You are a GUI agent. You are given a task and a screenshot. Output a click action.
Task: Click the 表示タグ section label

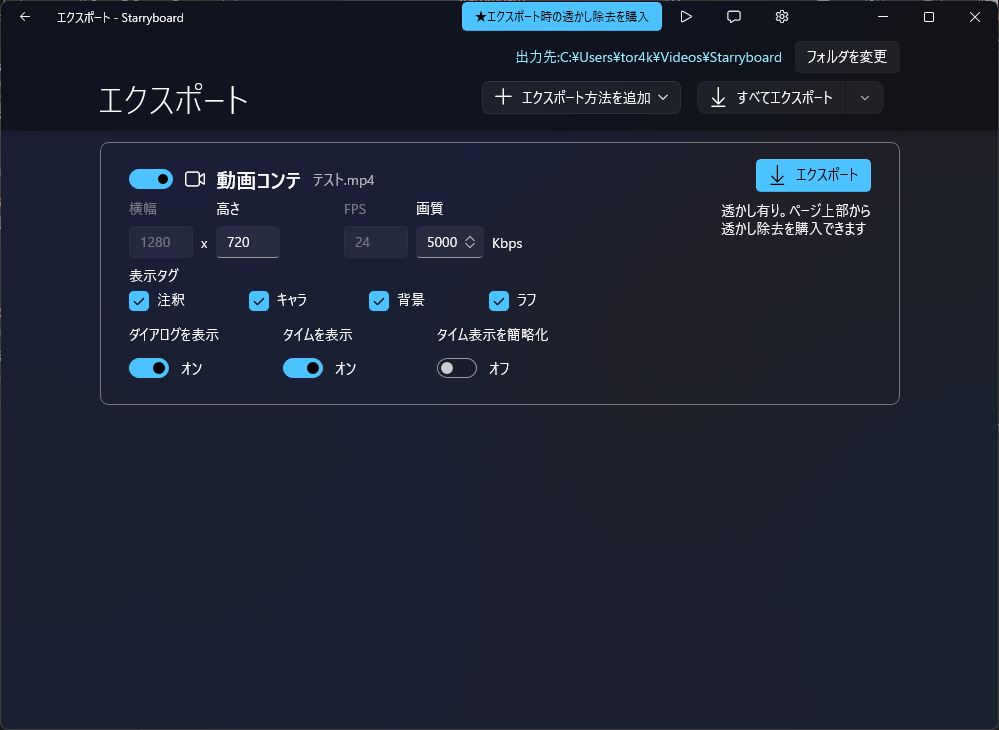154,276
